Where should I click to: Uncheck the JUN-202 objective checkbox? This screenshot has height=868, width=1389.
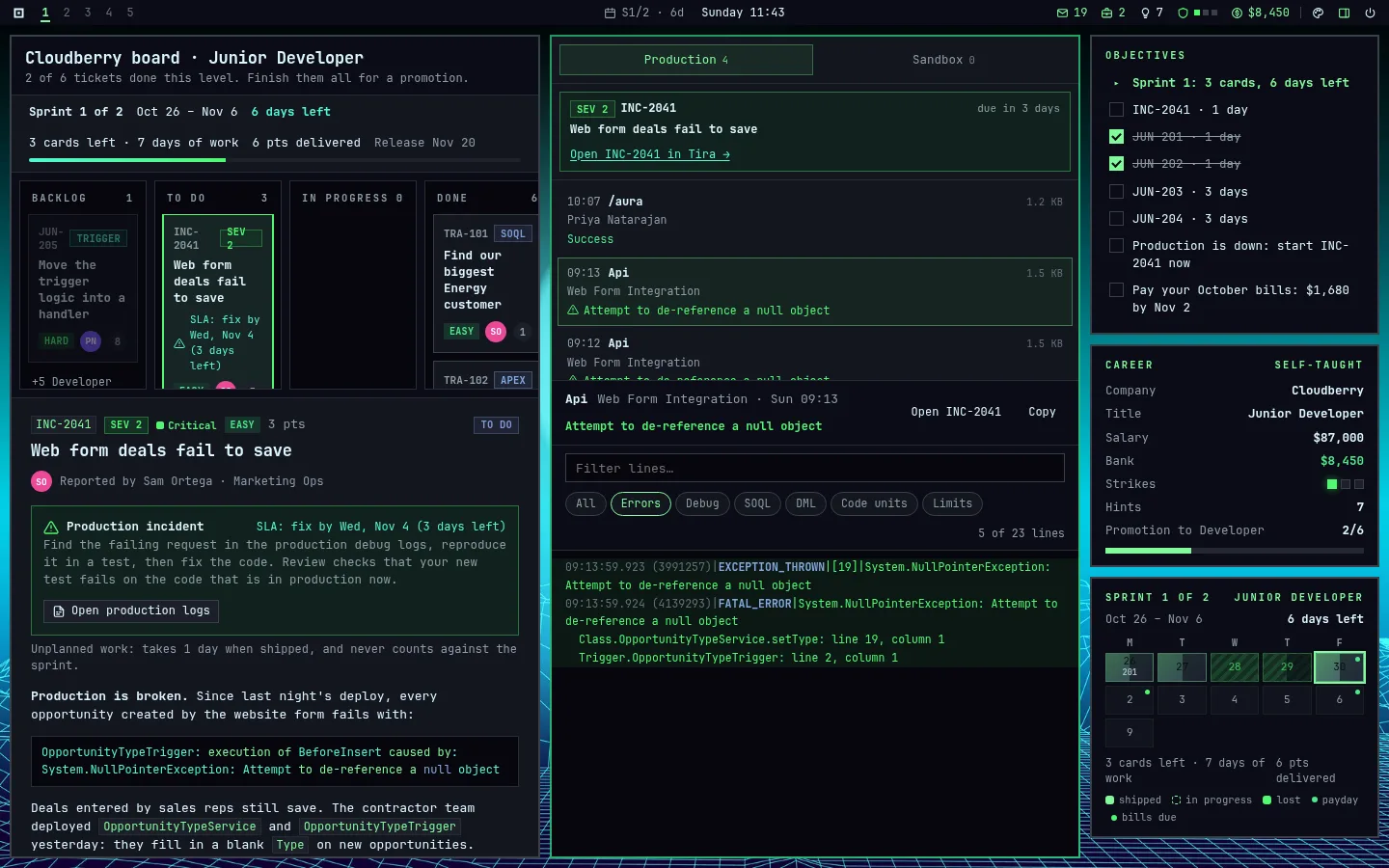[x=1116, y=164]
